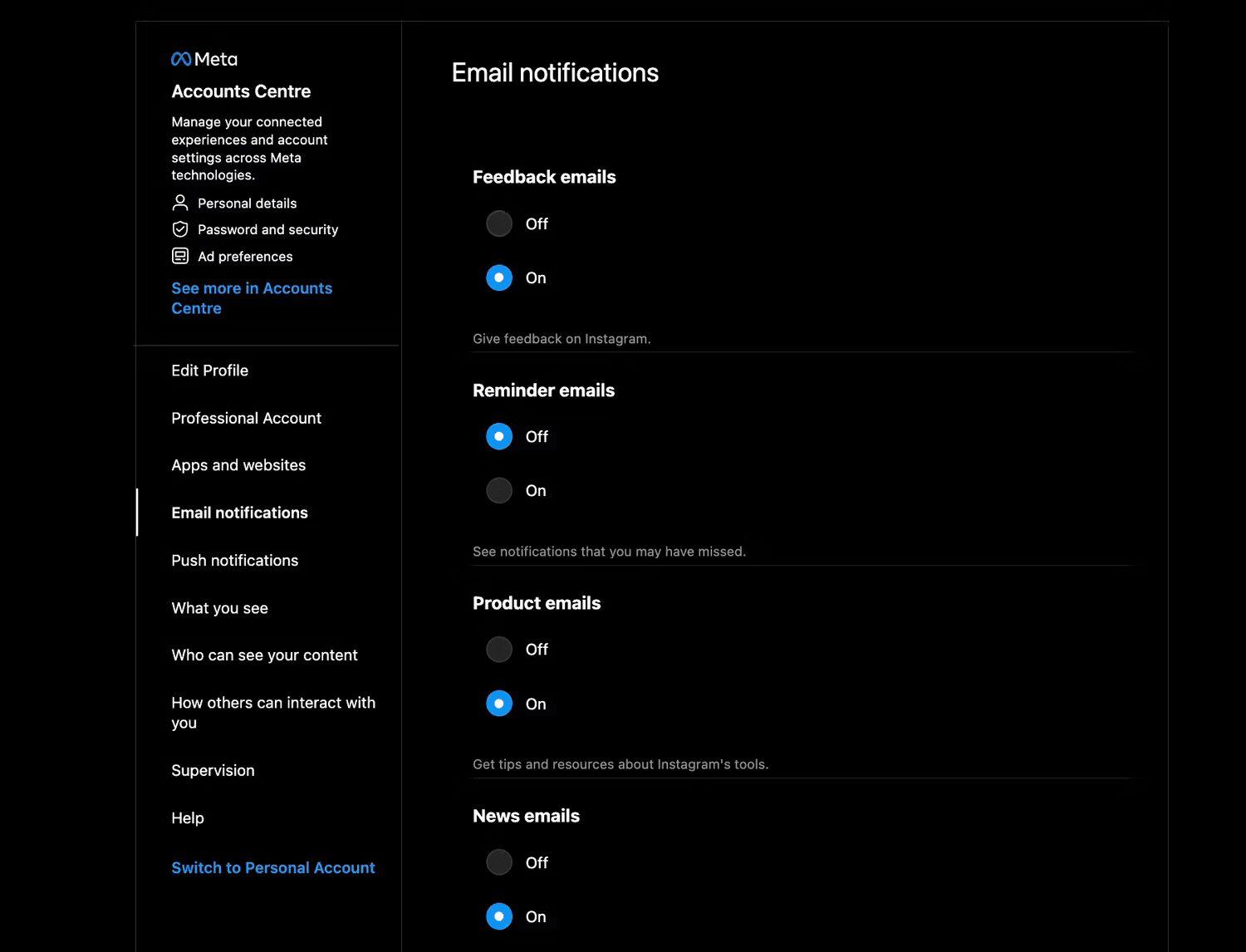Click the Password and security shield icon
The width and height of the screenshot is (1246, 952).
pos(179,229)
